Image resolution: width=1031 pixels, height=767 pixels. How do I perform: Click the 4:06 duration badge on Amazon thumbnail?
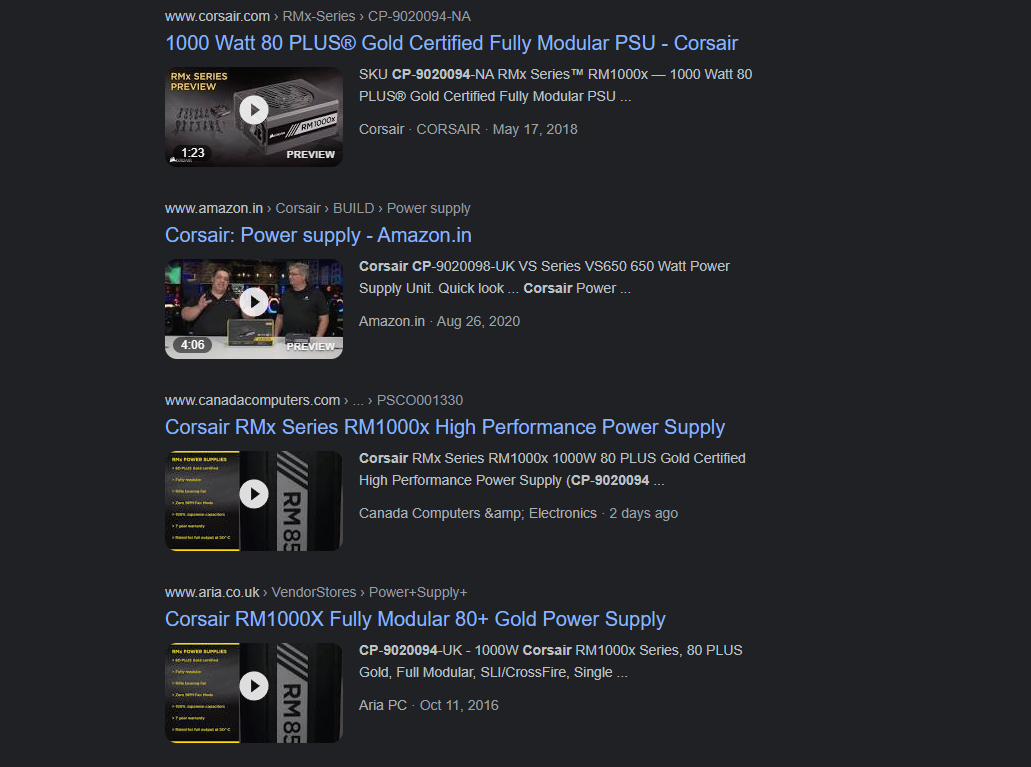point(193,345)
